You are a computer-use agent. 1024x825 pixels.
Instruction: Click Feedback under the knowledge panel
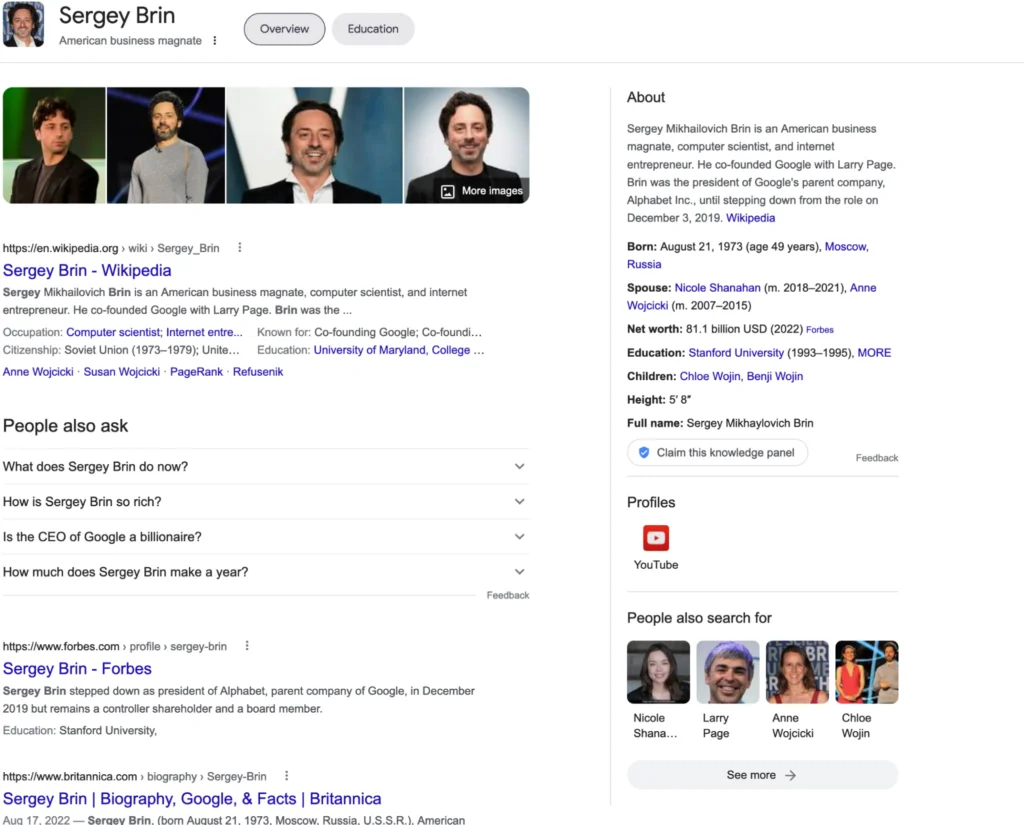[x=876, y=458]
